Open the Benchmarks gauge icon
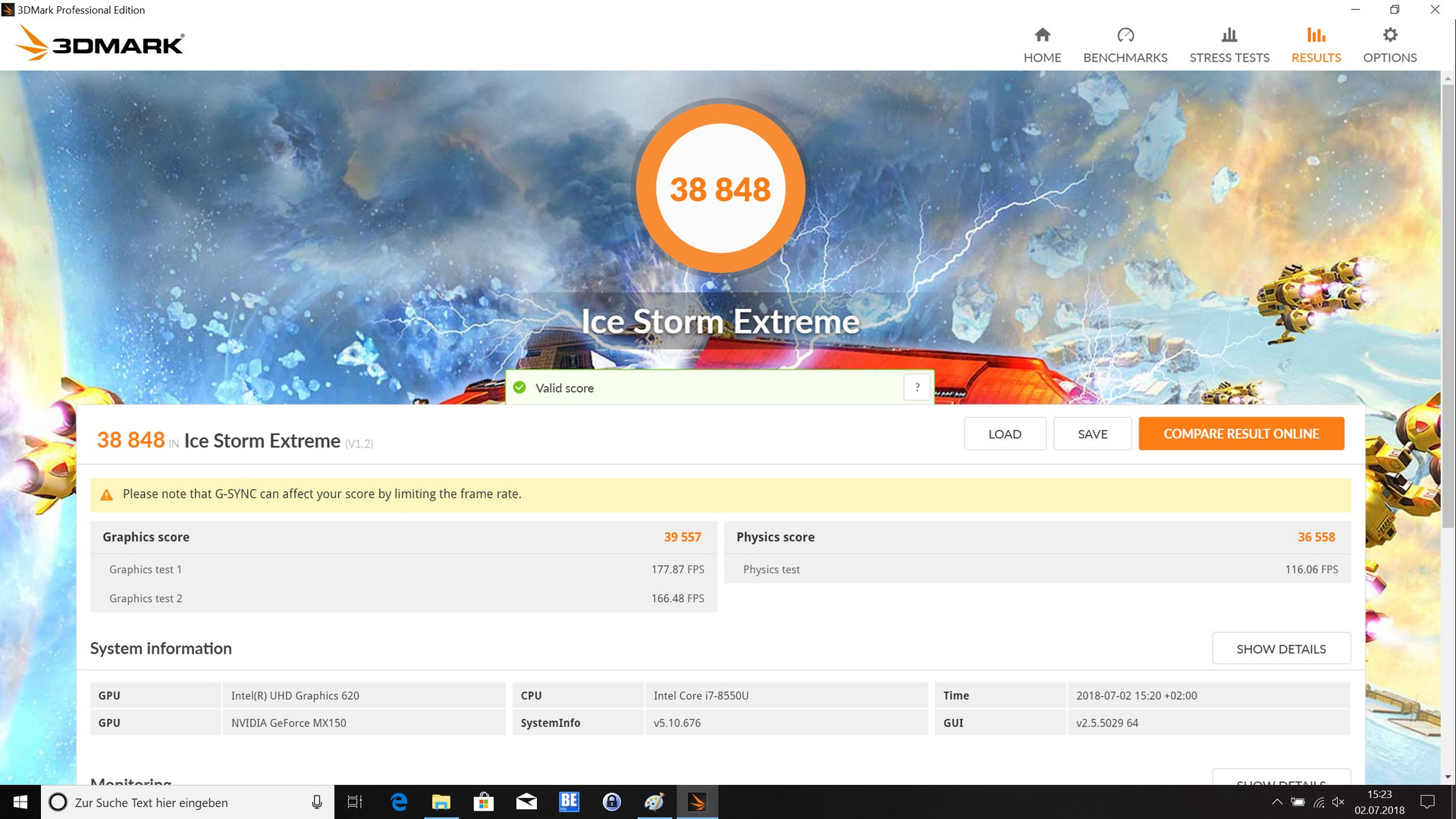This screenshot has width=1456, height=819. (1125, 35)
